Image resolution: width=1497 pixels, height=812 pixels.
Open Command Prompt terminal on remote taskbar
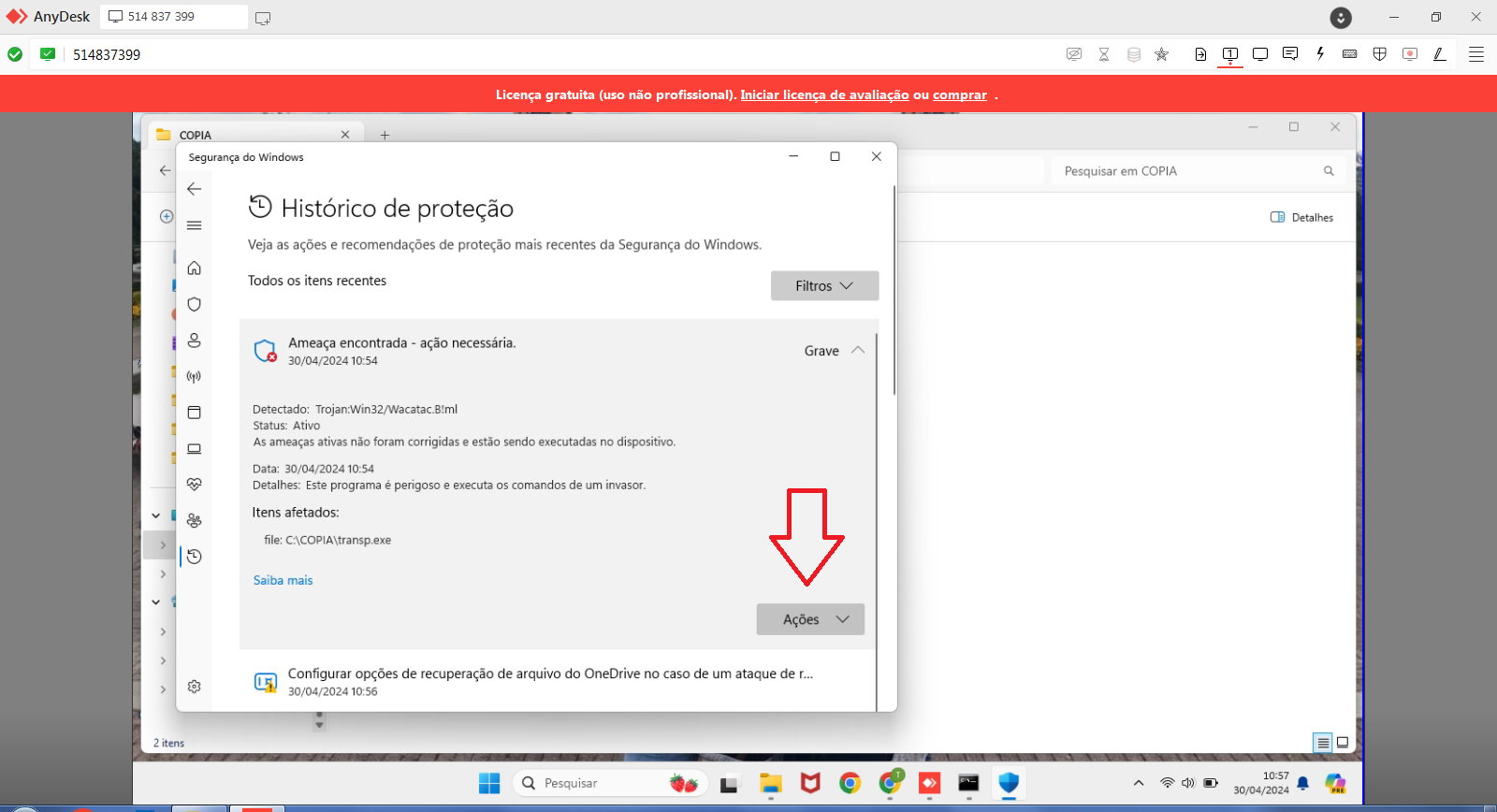tap(969, 783)
